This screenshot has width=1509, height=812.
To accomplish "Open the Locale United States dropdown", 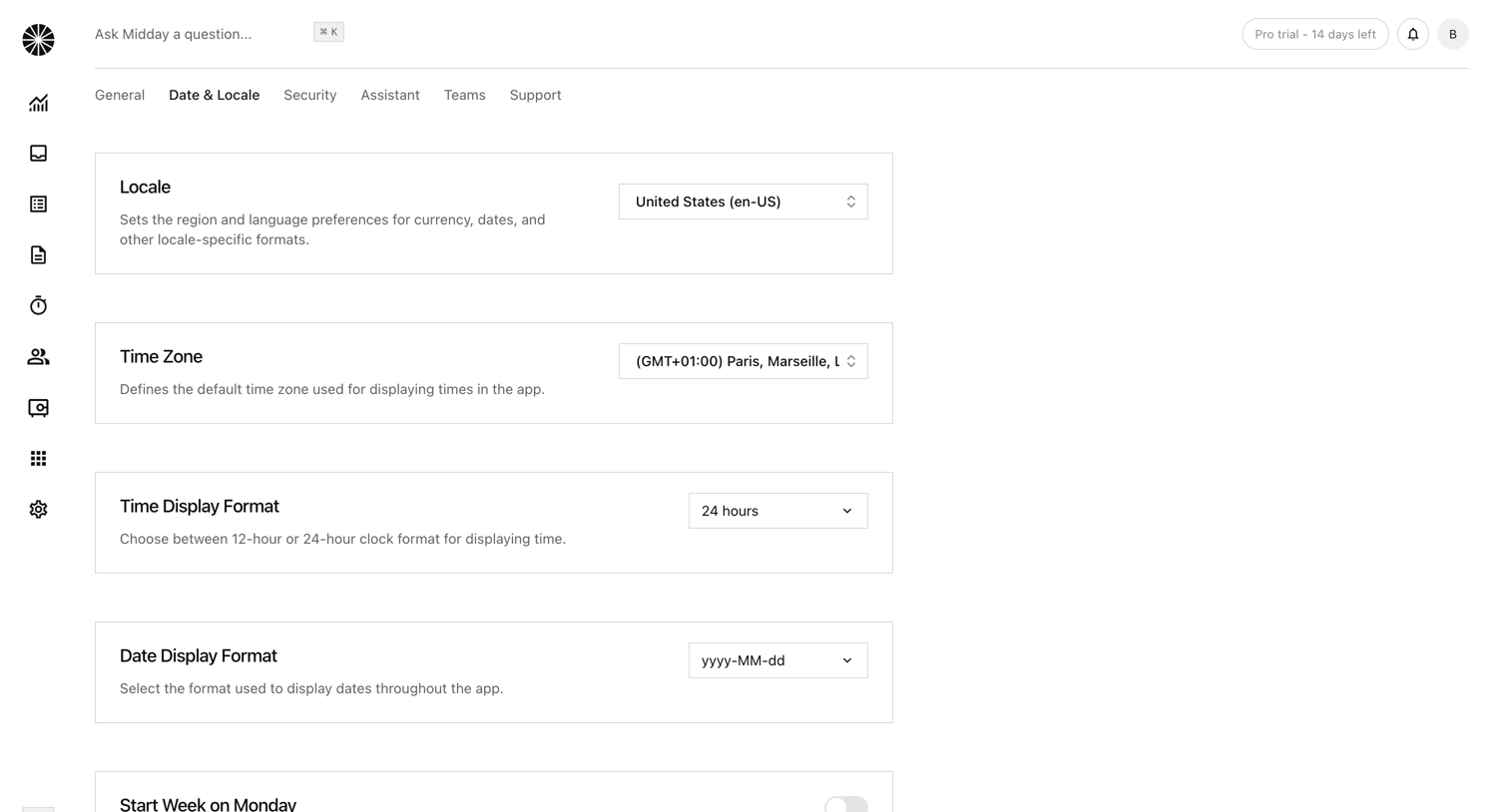I will [744, 202].
